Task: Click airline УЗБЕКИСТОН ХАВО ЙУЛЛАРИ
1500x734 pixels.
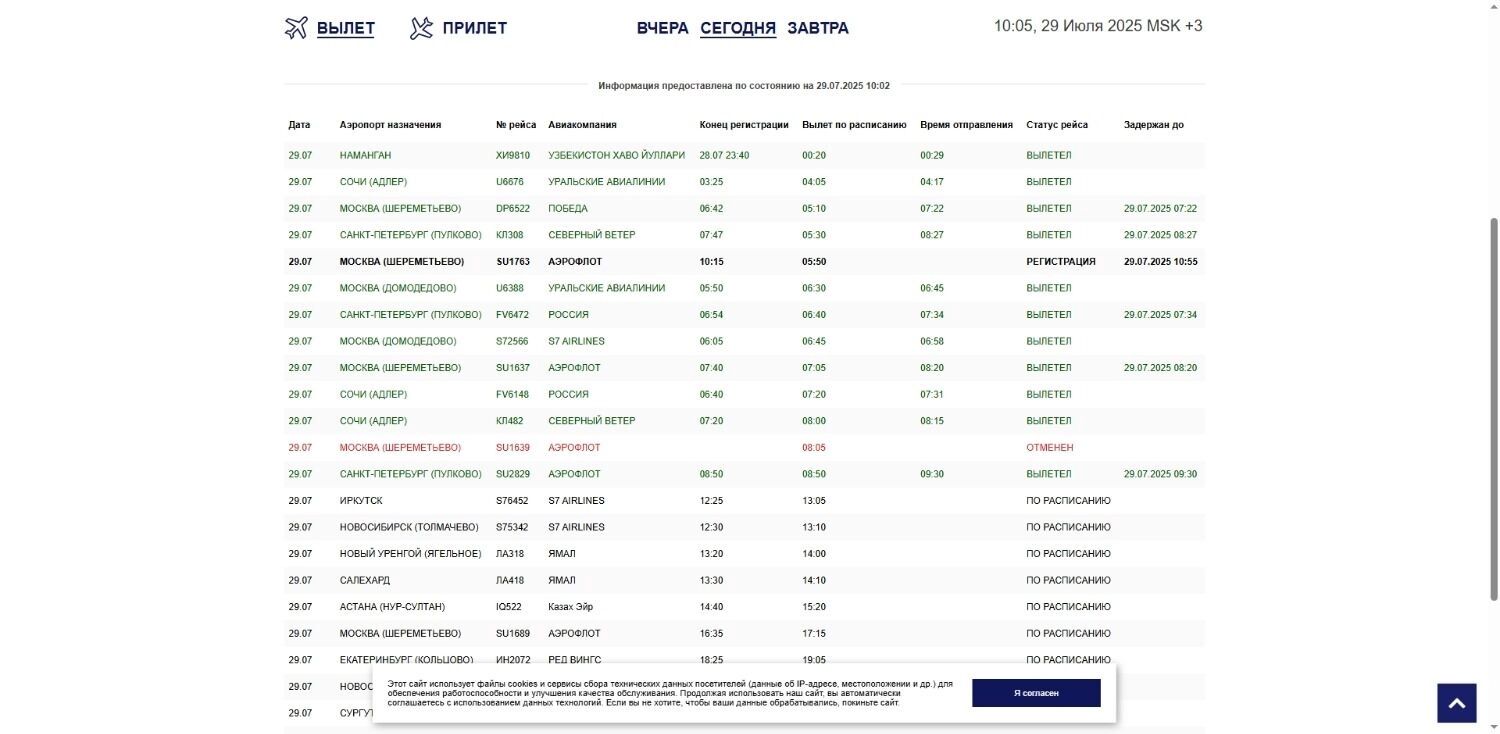Action: (x=617, y=156)
